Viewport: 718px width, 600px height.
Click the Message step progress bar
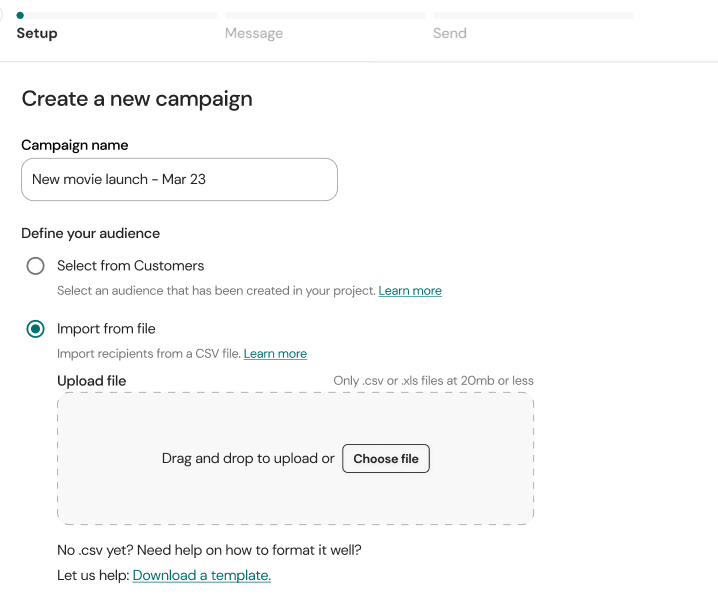tap(325, 16)
